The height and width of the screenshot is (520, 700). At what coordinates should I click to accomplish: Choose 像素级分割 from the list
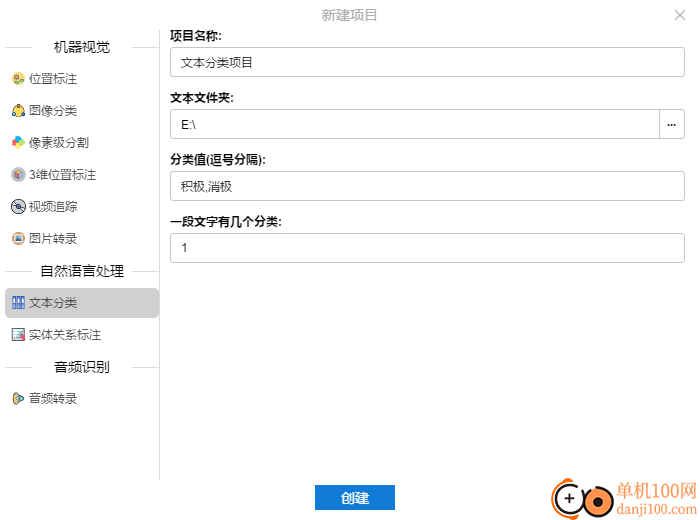pos(82,143)
